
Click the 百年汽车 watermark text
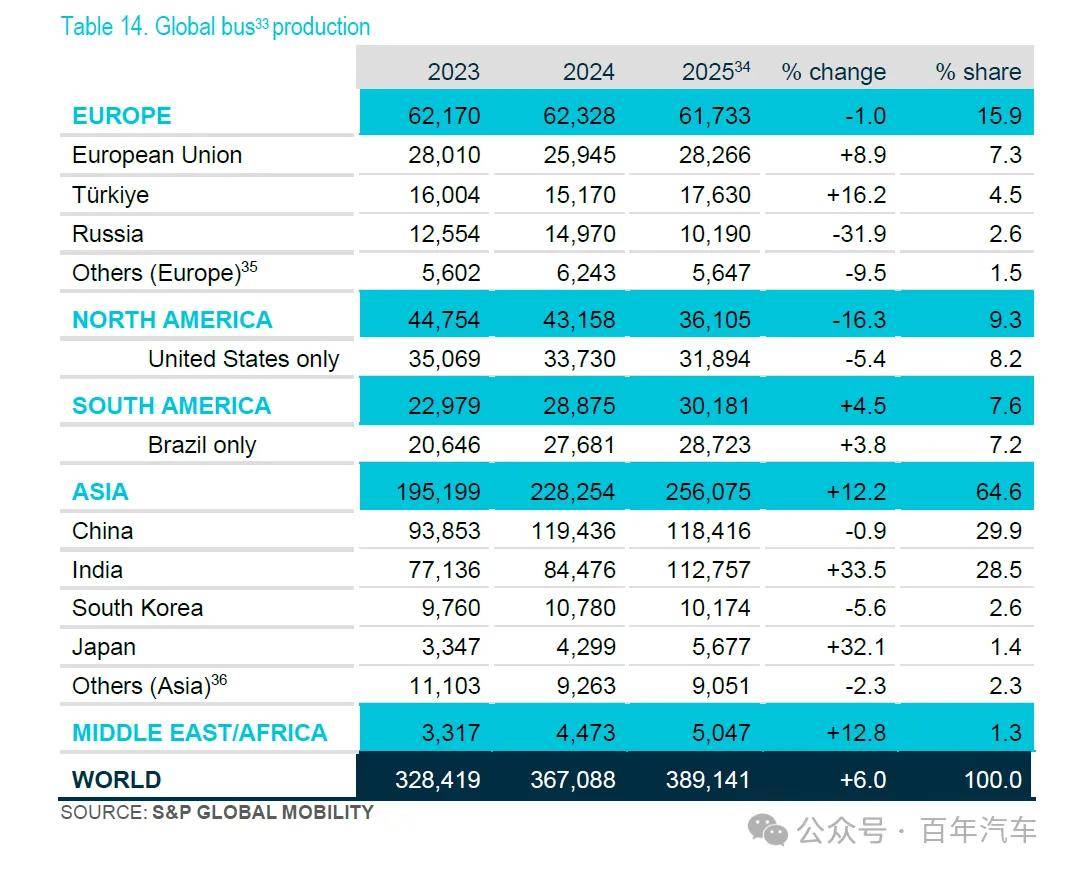click(978, 831)
